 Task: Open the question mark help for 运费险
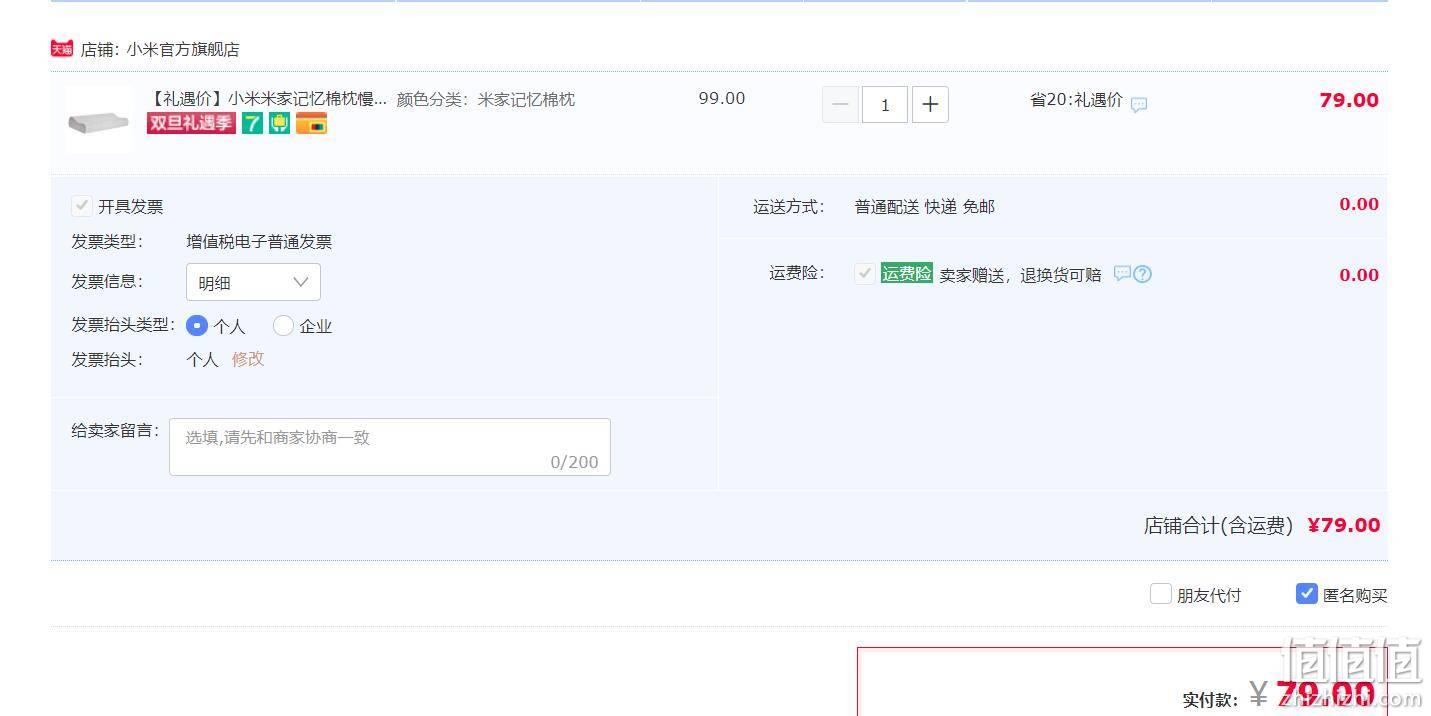tap(1142, 274)
